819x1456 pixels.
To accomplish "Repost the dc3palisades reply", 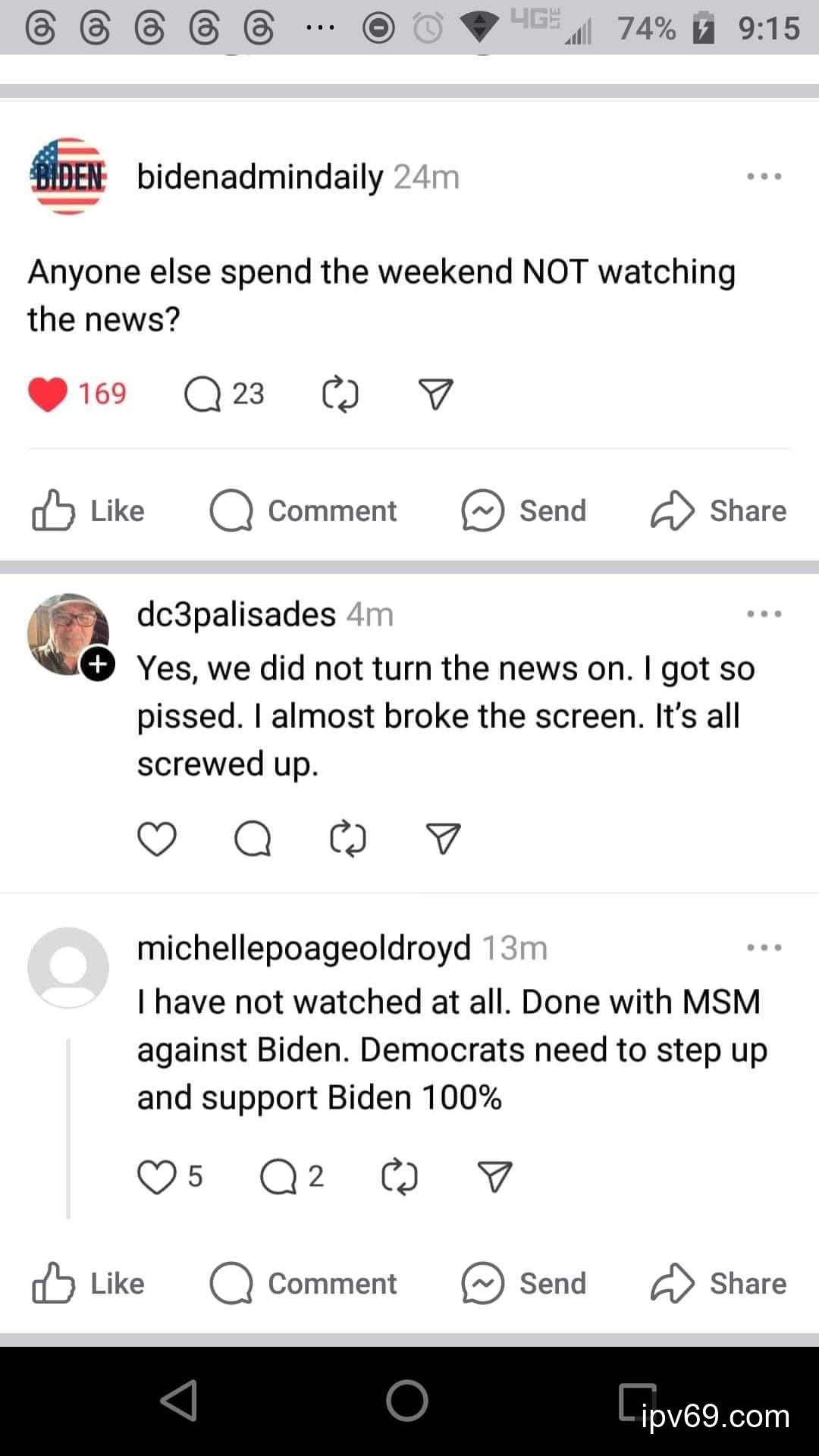I will click(x=348, y=839).
